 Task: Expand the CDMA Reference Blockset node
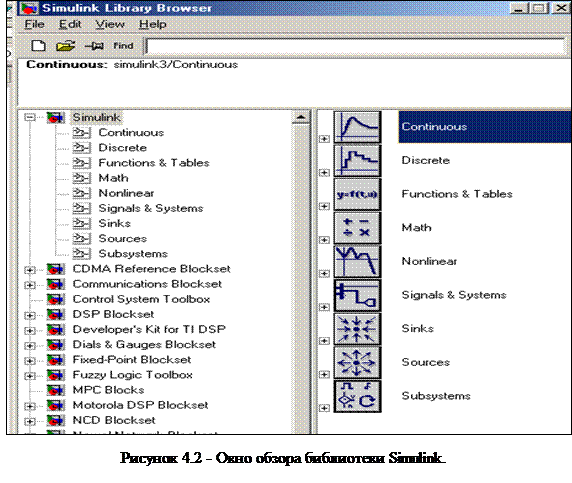coord(30,270)
